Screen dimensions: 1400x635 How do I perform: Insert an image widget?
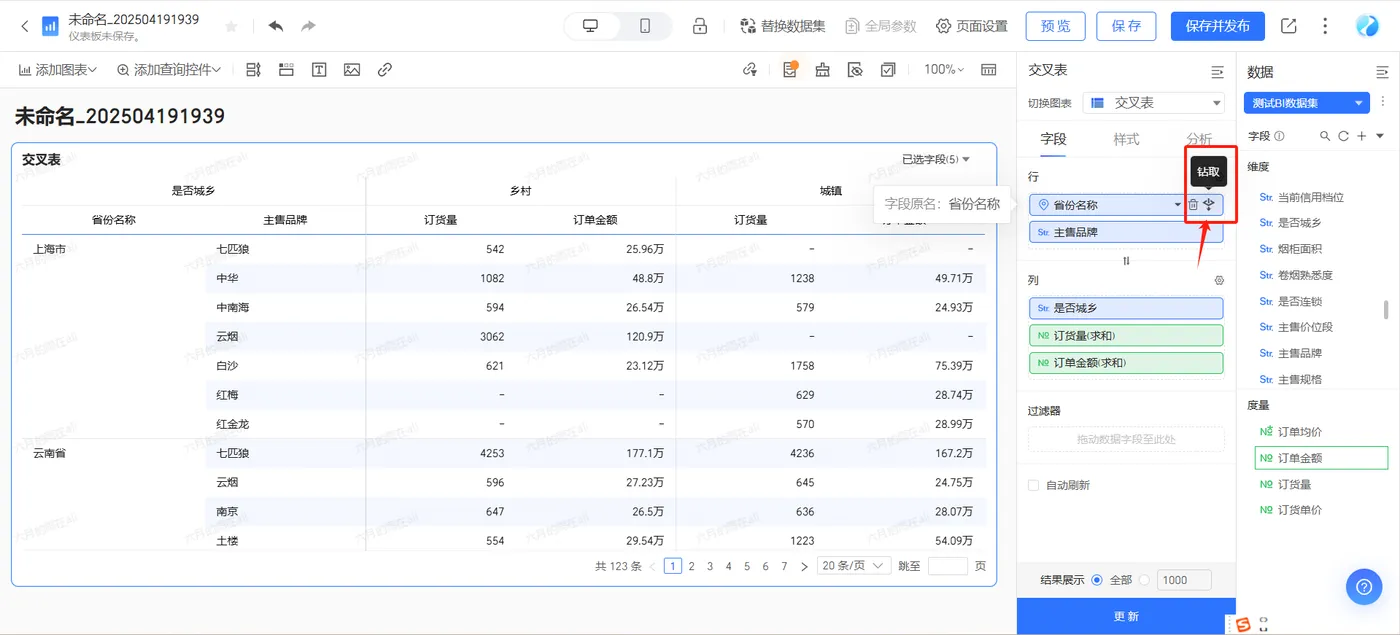[x=352, y=70]
